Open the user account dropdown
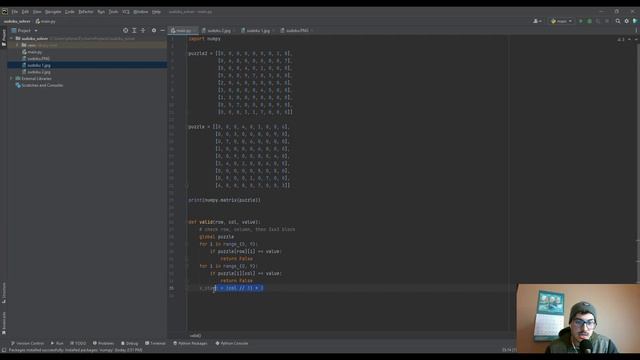The height and width of the screenshot is (360, 640). pos(538,21)
